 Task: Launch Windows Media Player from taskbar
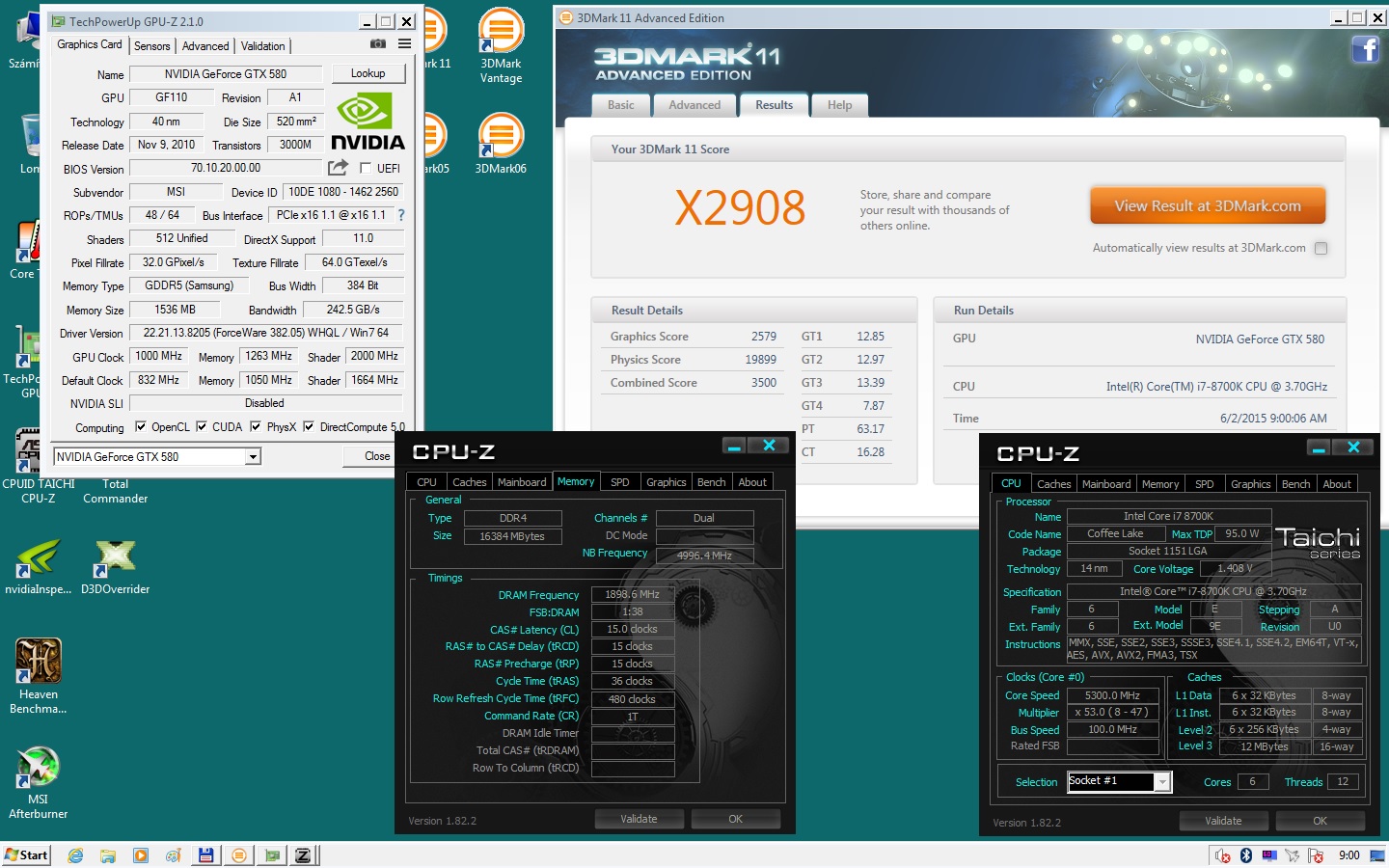coord(141,855)
